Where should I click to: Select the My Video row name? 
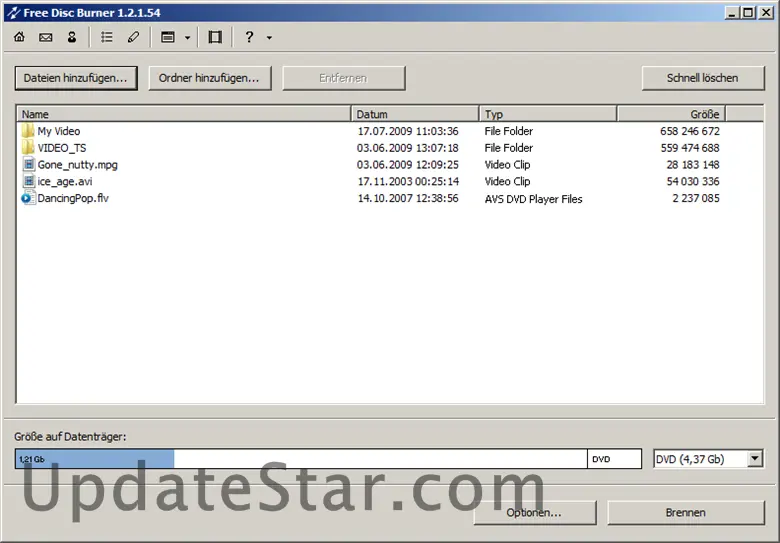click(x=59, y=131)
